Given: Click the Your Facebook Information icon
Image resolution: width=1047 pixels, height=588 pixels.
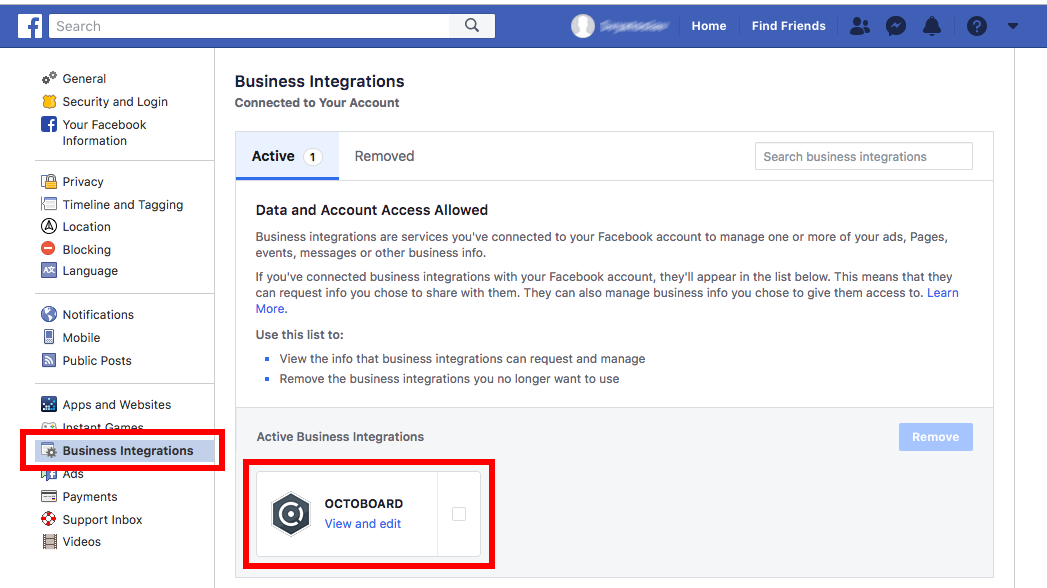Looking at the screenshot, I should (49, 124).
